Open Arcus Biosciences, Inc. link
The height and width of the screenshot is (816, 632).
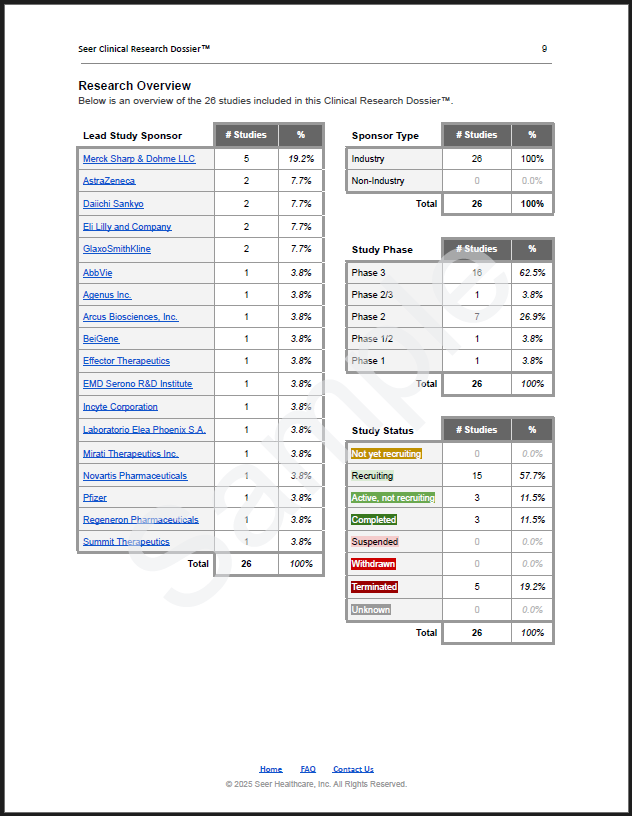(131, 316)
